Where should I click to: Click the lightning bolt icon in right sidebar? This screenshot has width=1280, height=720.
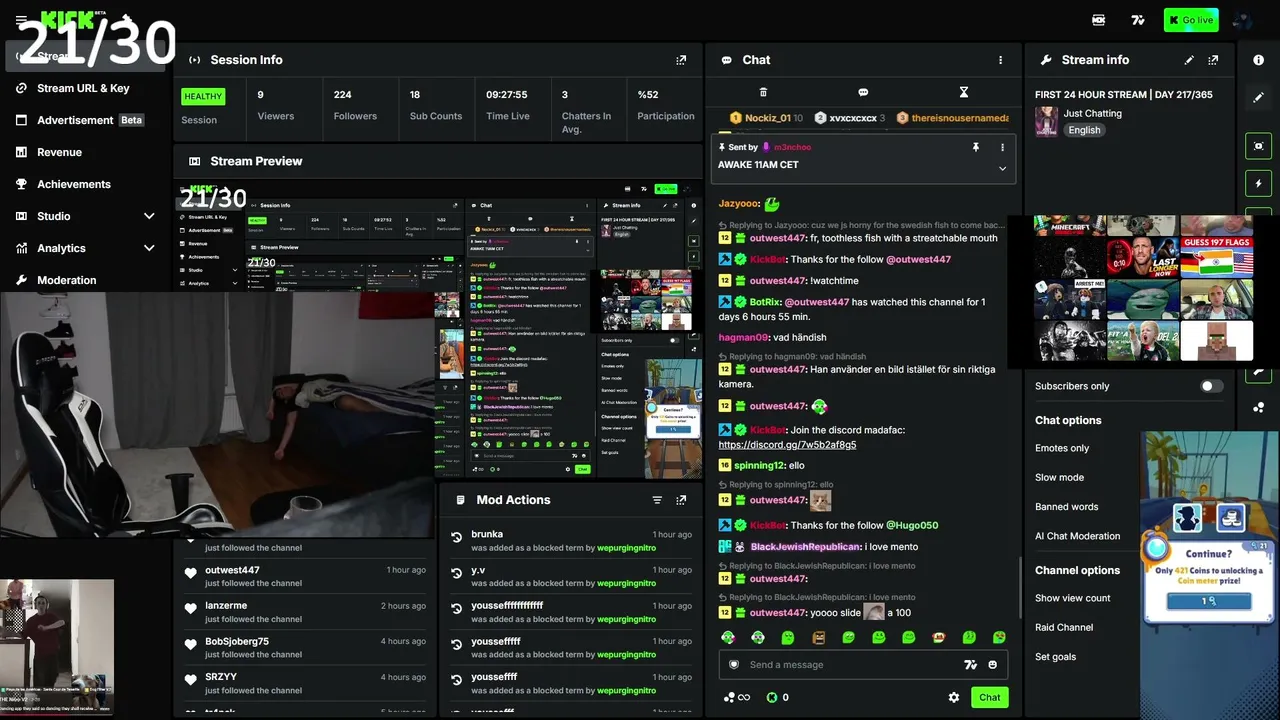pyautogui.click(x=1259, y=183)
